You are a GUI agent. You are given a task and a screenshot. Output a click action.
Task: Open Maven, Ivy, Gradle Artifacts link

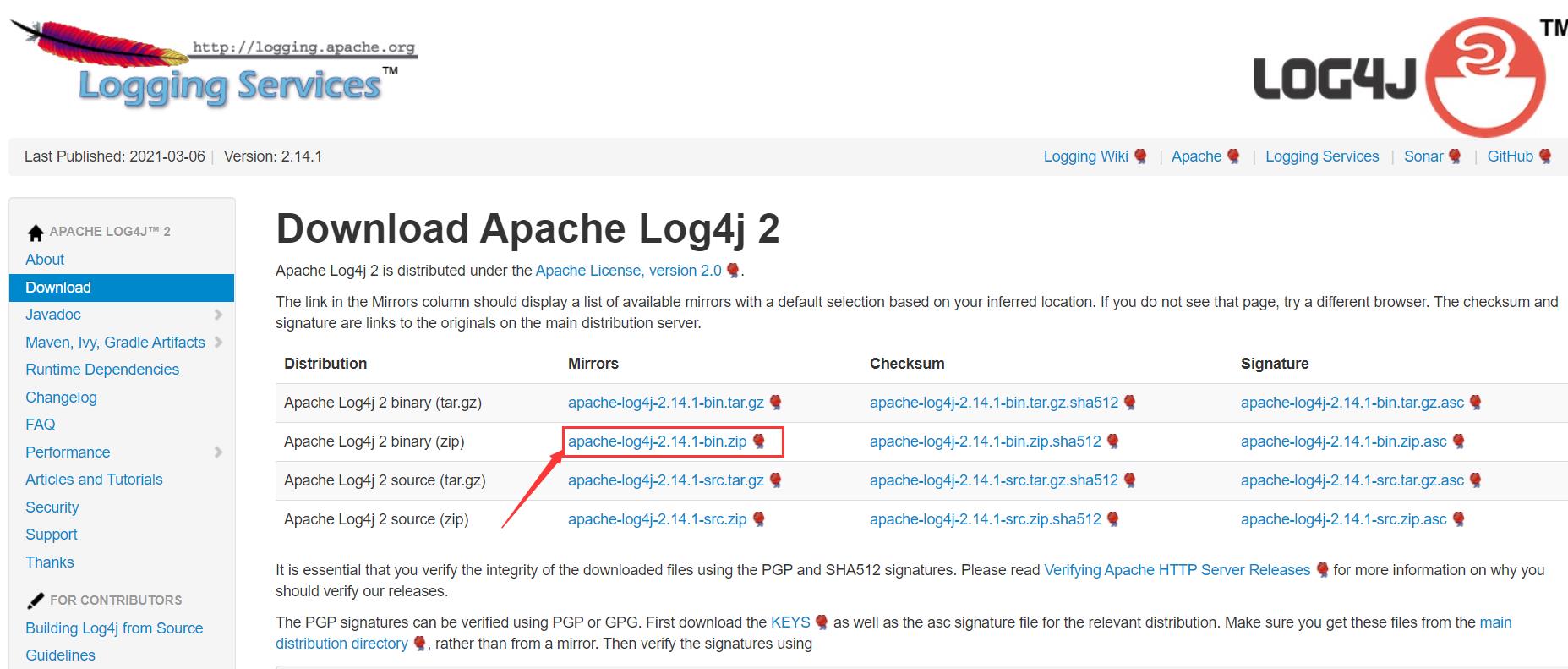point(115,343)
